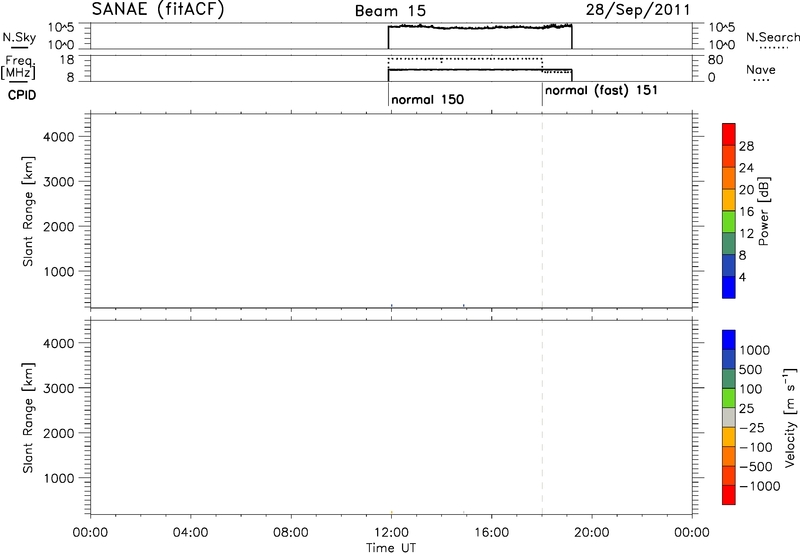Click the Slant Range label of velocity panel
This screenshot has height=554, width=800.
28,418
